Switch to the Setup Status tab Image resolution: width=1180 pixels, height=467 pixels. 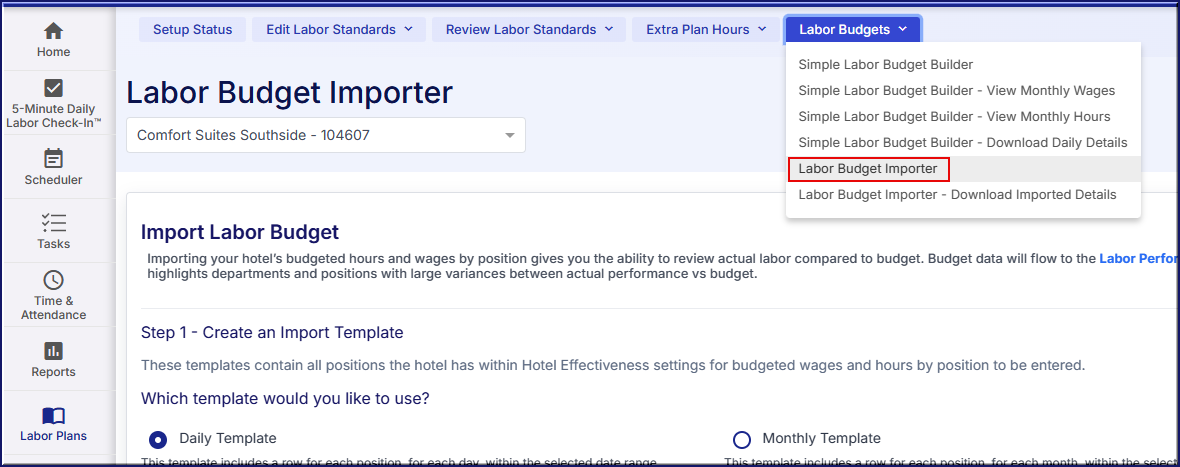click(x=192, y=30)
